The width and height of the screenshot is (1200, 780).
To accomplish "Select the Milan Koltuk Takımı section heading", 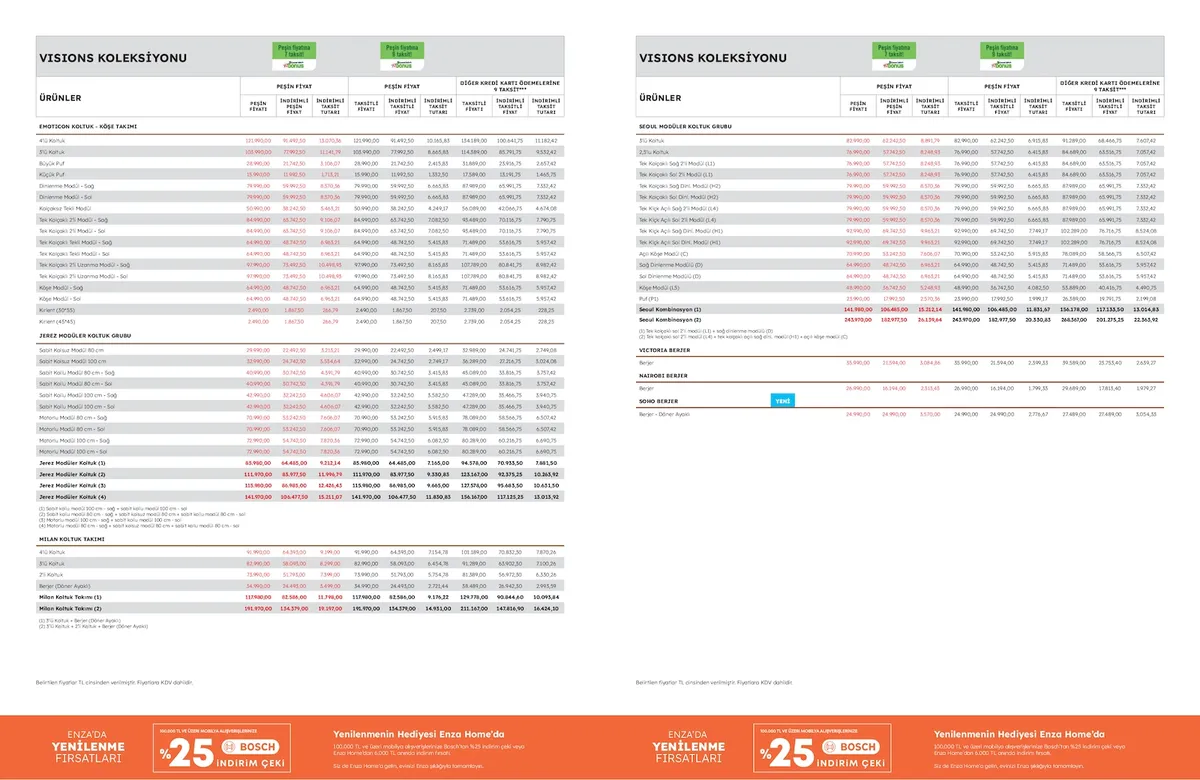I will pyautogui.click(x=73, y=538).
